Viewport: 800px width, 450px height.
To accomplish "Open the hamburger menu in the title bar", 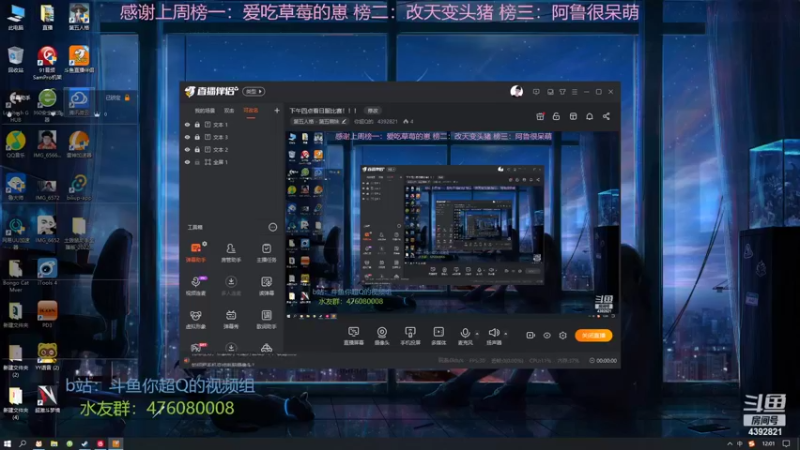I will coord(574,92).
